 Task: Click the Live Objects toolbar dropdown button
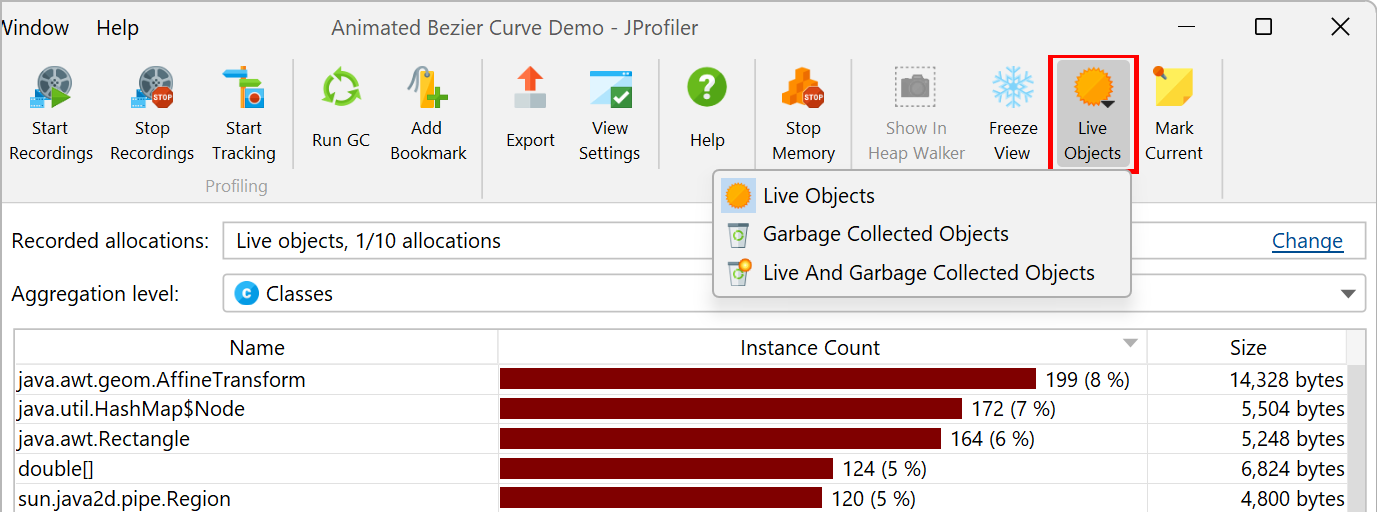pos(1092,114)
